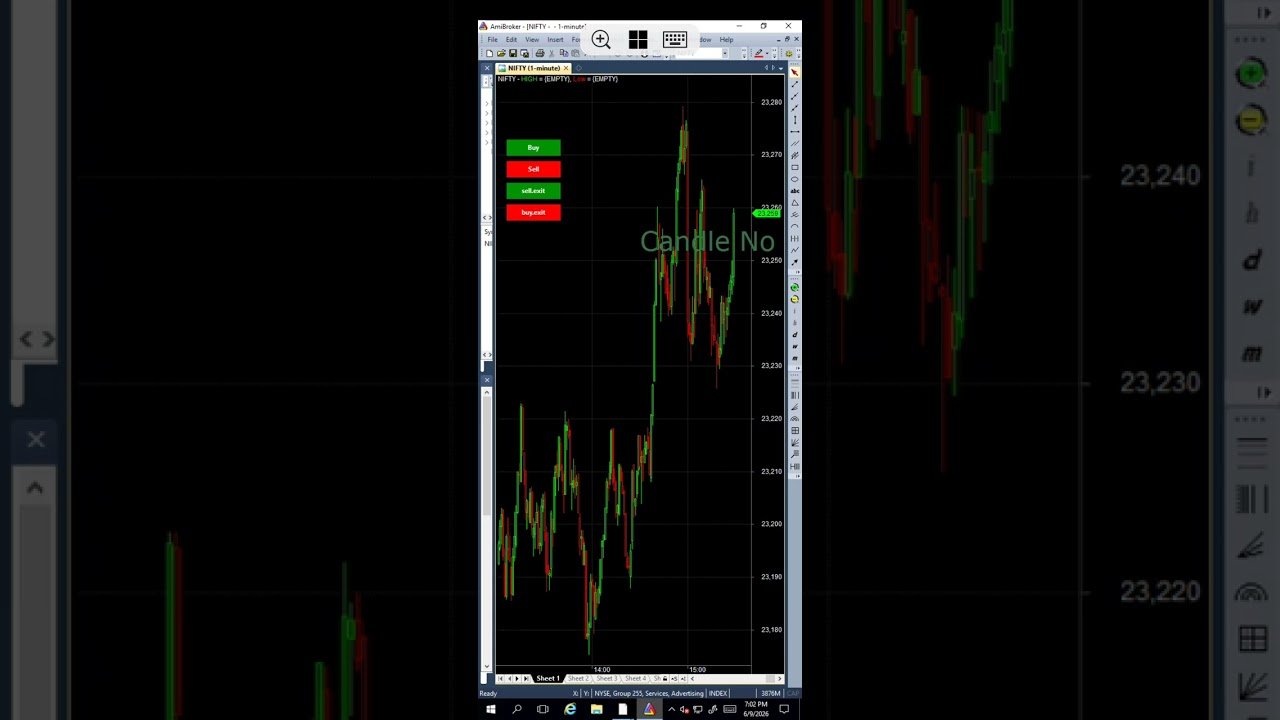Click the Windows Start button

click(x=491, y=709)
